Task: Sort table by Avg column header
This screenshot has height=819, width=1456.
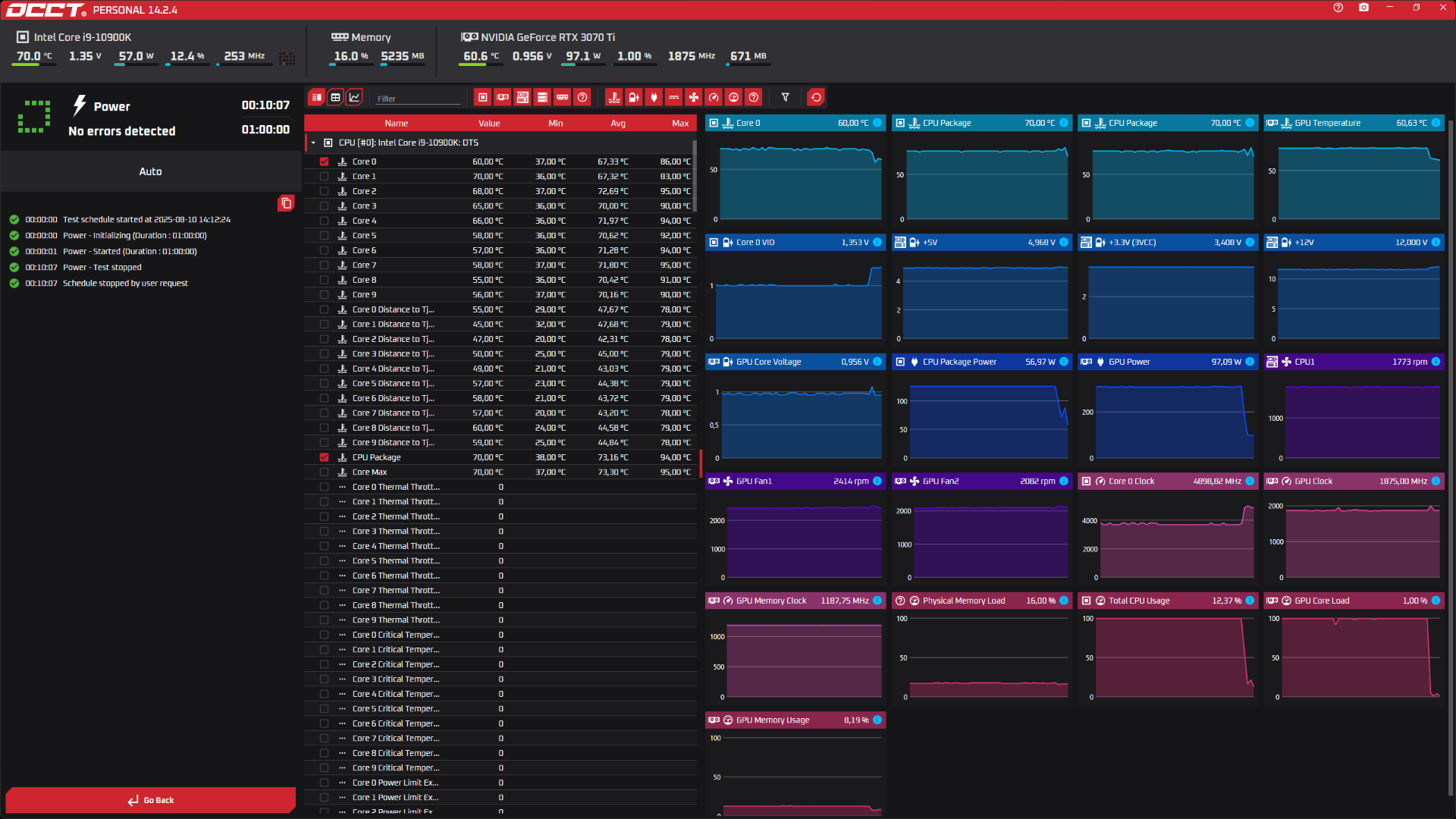Action: tap(618, 123)
